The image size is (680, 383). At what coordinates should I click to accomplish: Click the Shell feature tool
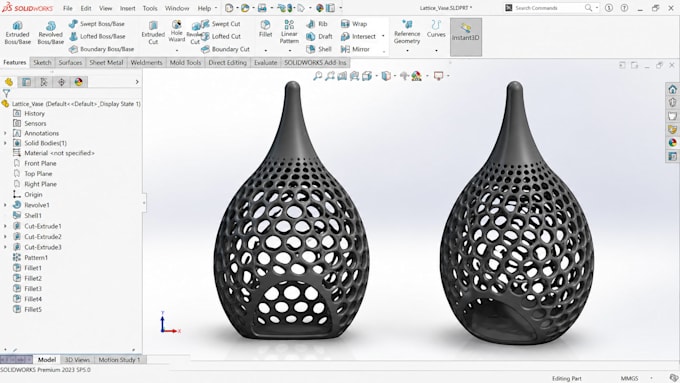tap(319, 49)
